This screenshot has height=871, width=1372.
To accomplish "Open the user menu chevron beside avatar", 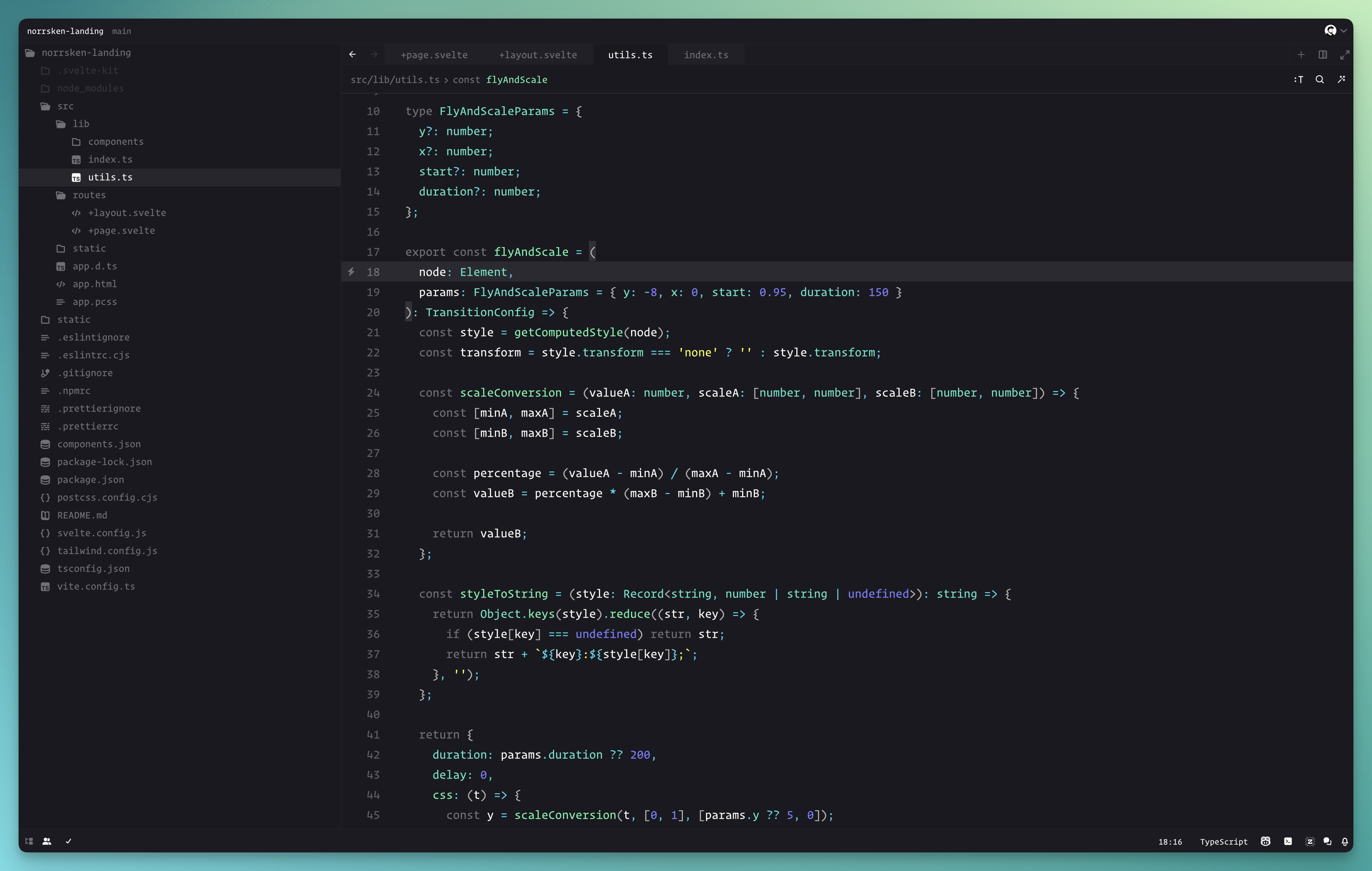I will tap(1343, 31).
